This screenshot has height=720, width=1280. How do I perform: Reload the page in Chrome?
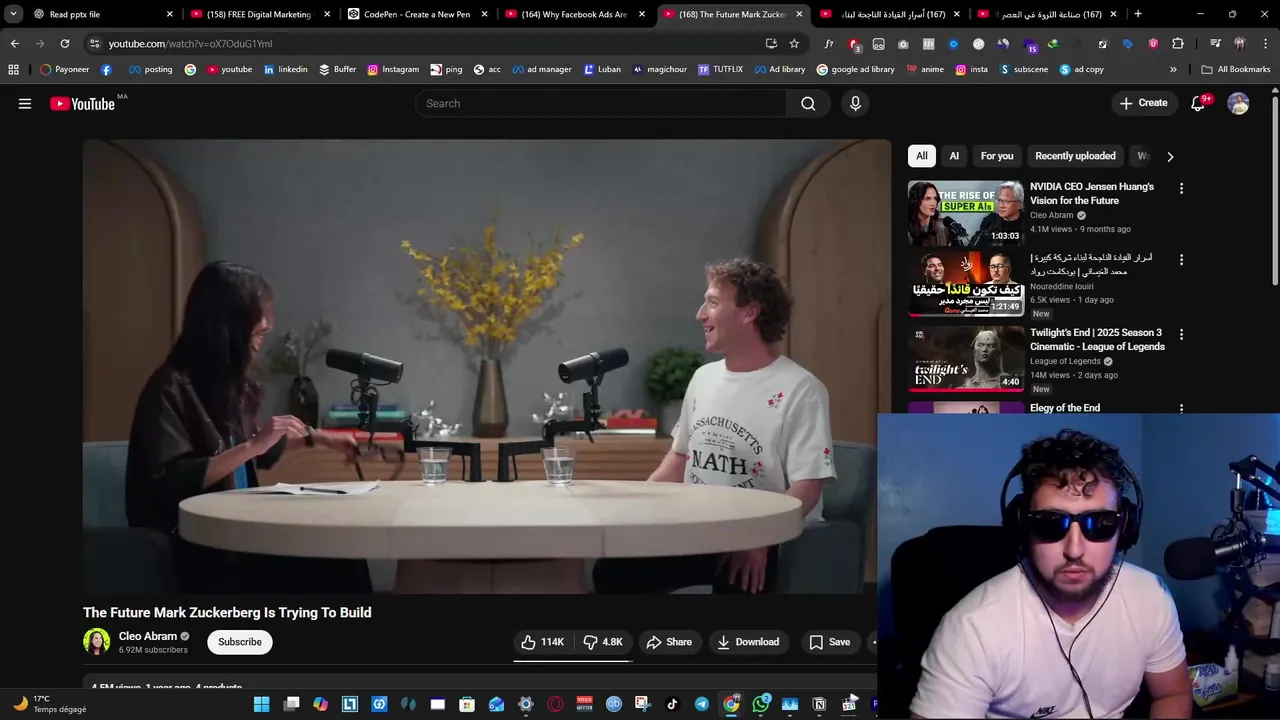coord(65,44)
